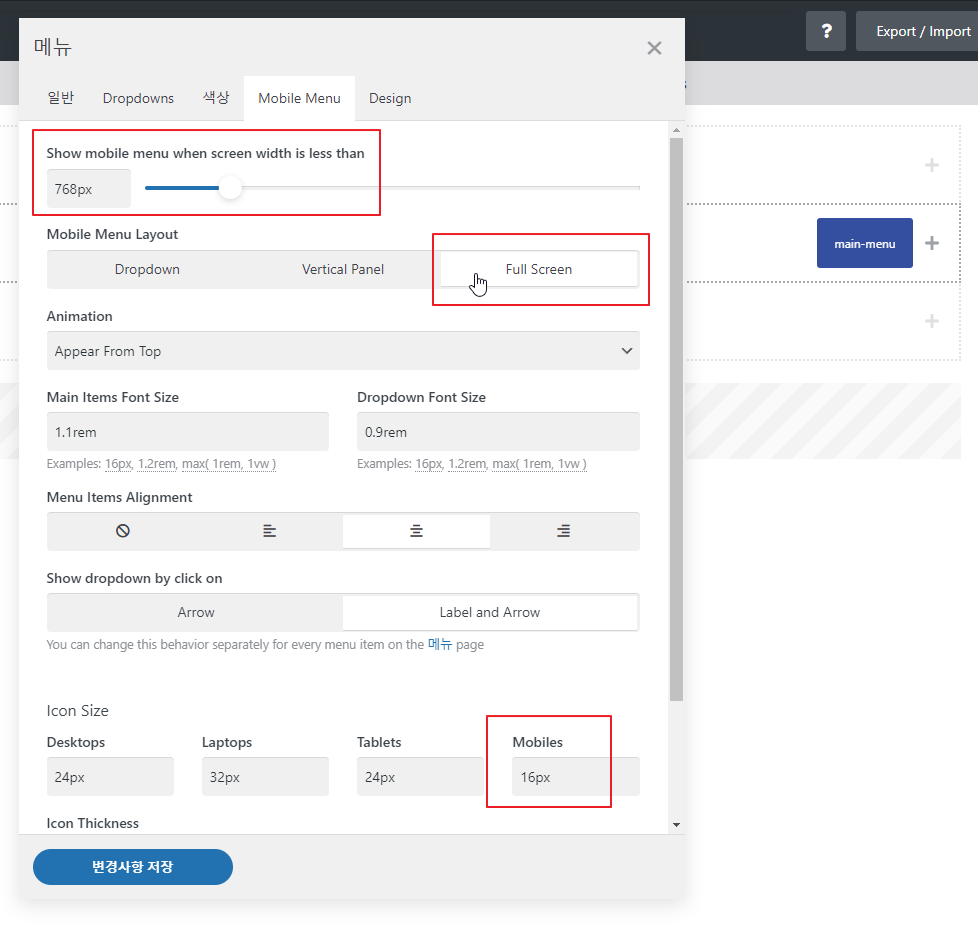Open the help question mark button
Screen dimensions: 978x925
pos(826,31)
